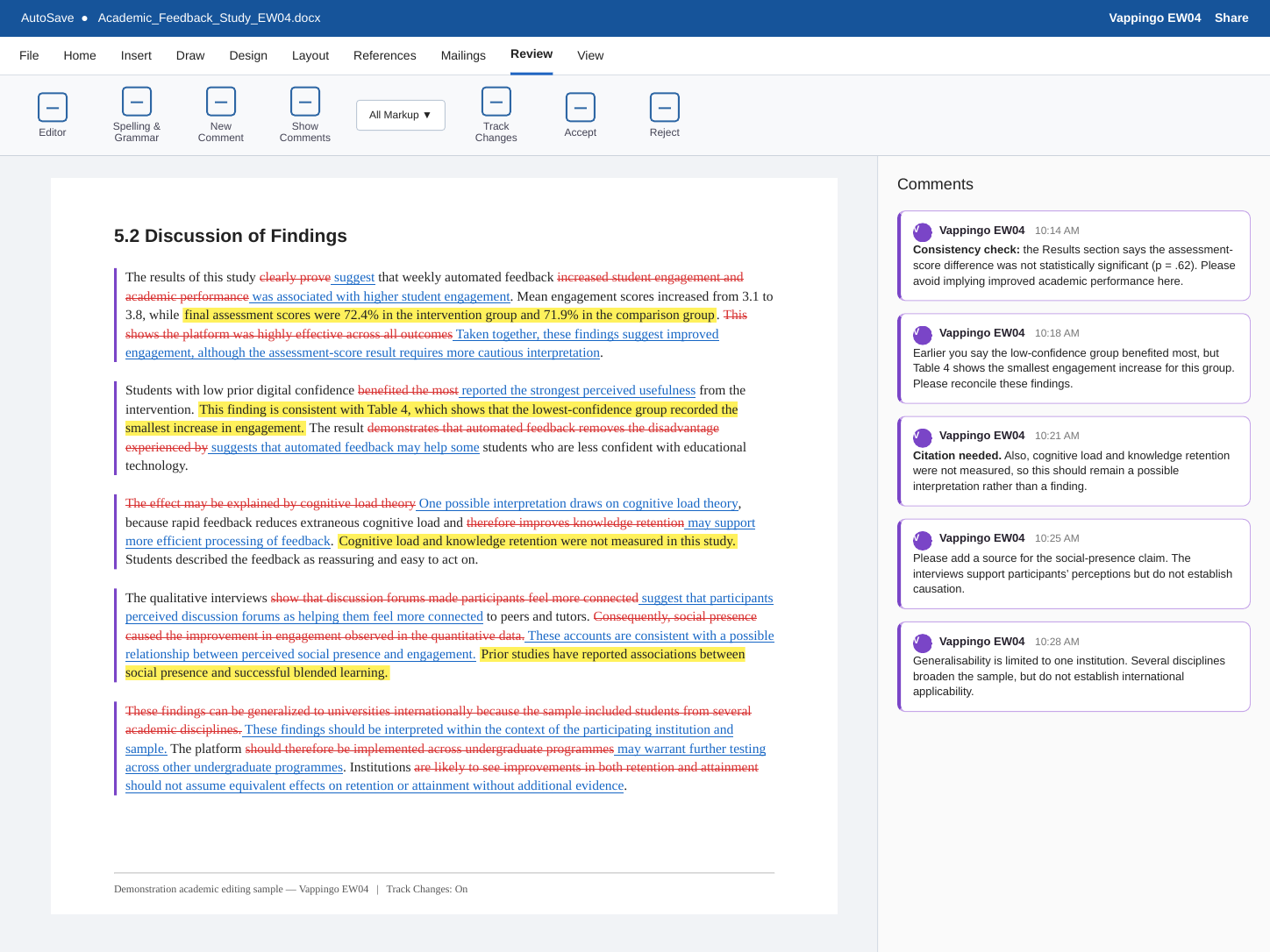Click the deleted text 'clearly prove'
The image size is (1270, 952).
coord(295,277)
